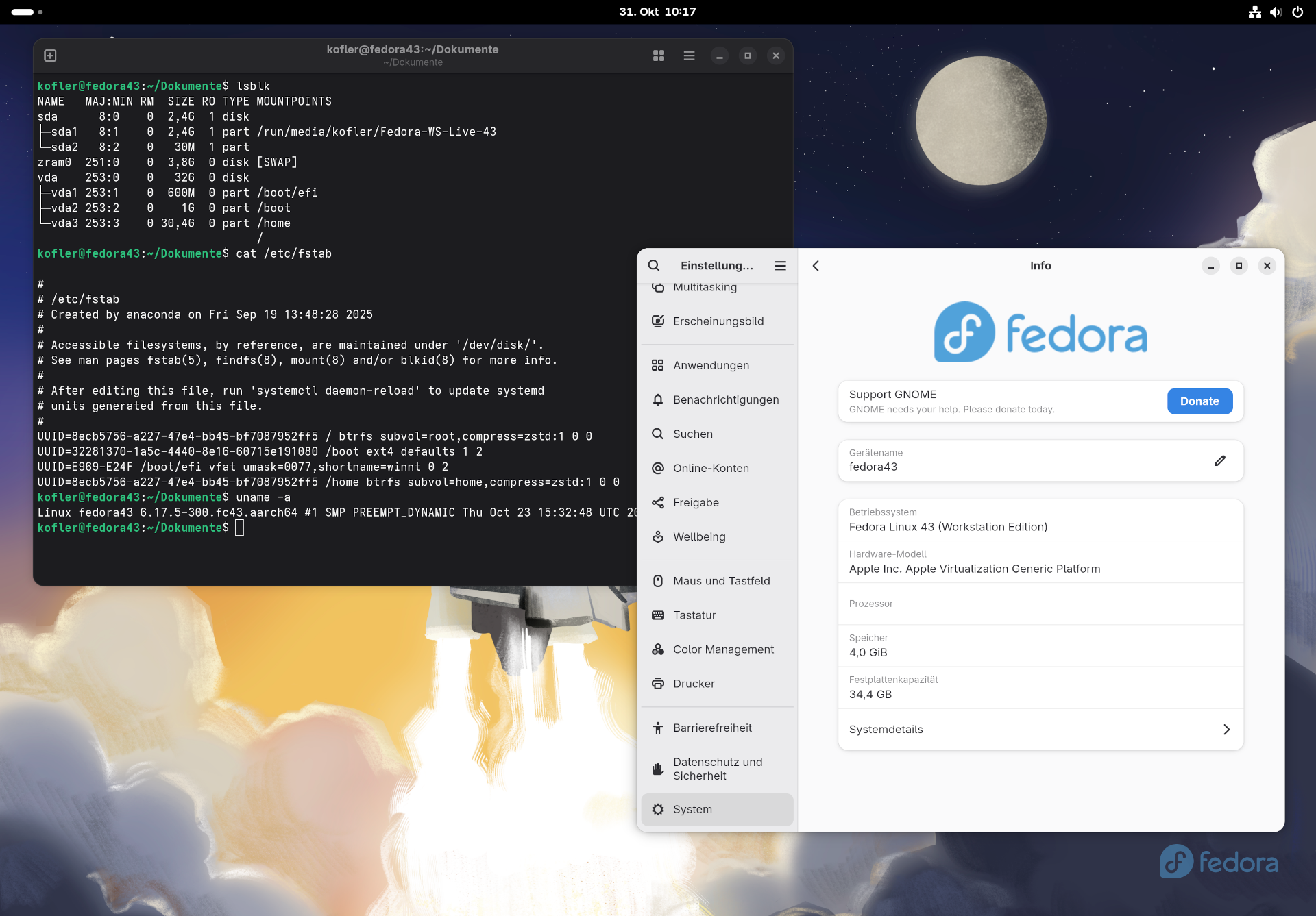This screenshot has width=1316, height=916.
Task: Click the Donate button
Action: click(1199, 401)
